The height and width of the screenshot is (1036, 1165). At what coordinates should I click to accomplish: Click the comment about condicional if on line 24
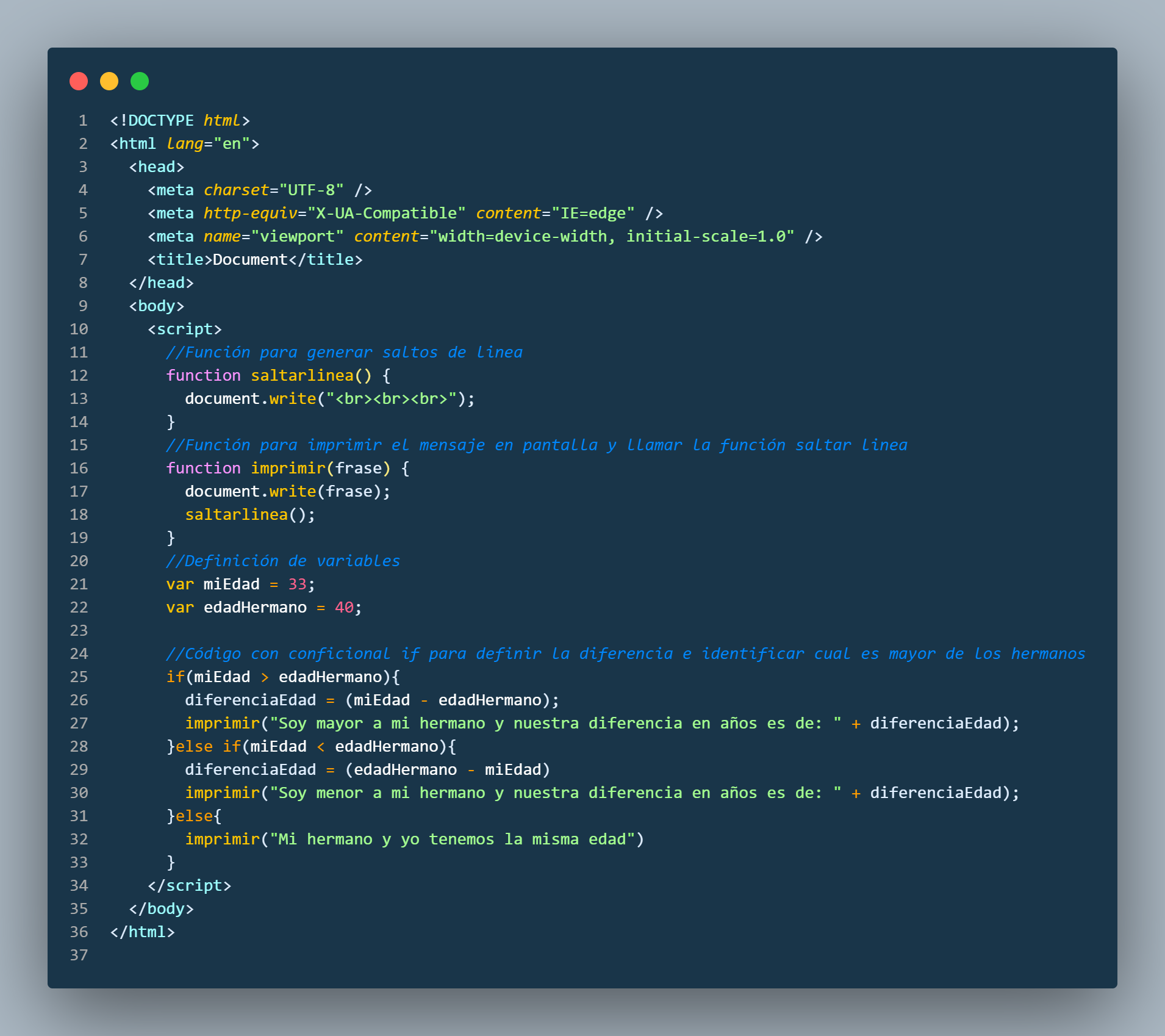pos(626,653)
